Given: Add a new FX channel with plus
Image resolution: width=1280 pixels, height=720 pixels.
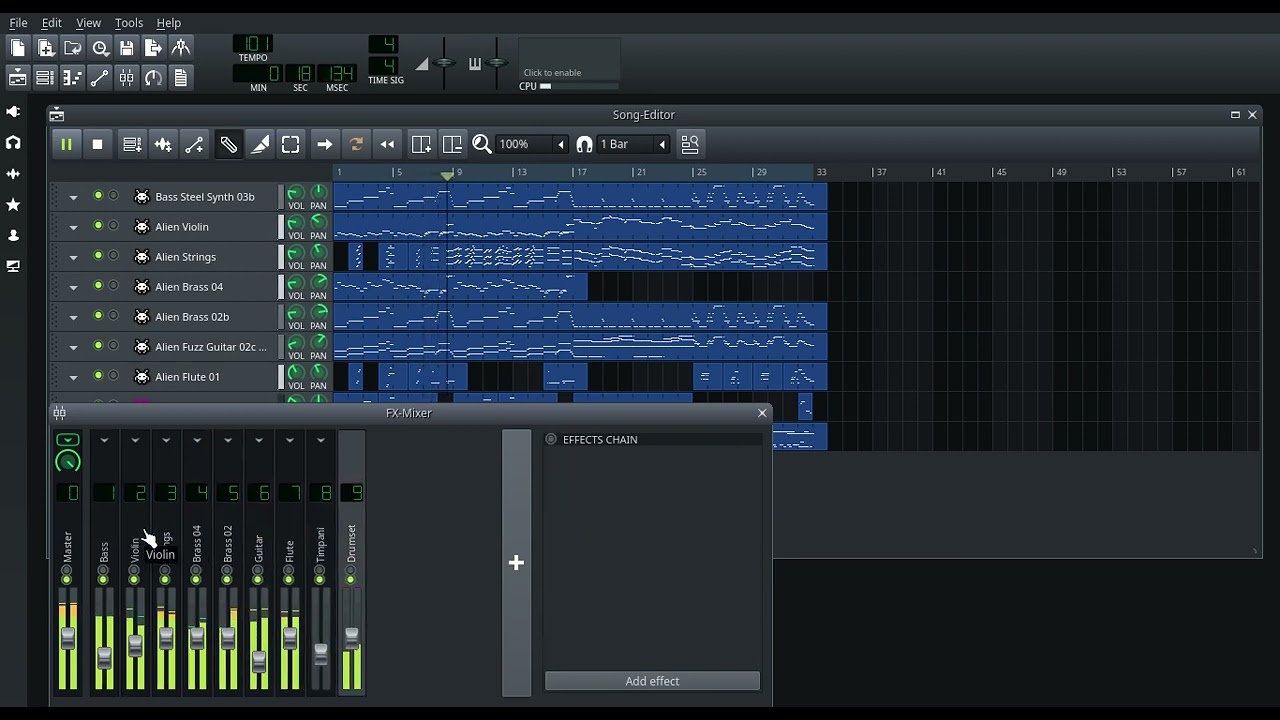Looking at the screenshot, I should [516, 562].
